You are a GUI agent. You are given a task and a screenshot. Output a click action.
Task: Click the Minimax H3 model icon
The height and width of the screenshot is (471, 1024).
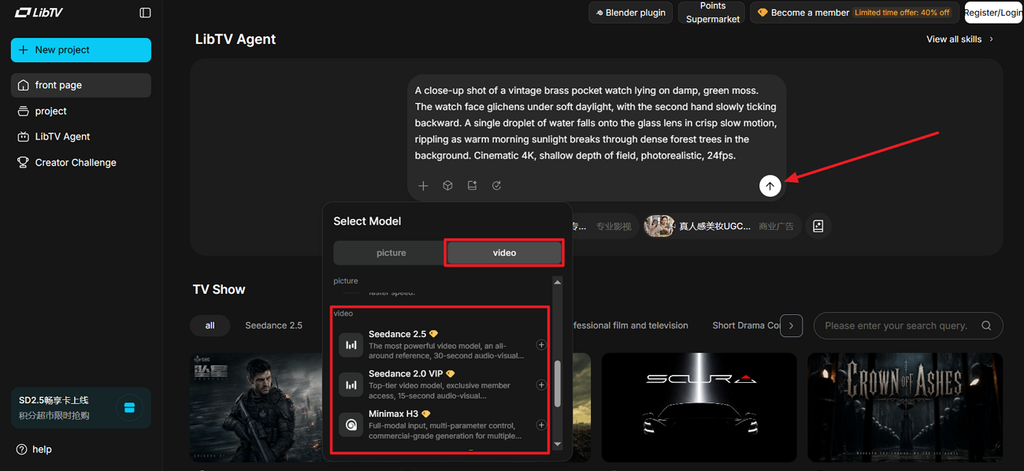click(351, 425)
